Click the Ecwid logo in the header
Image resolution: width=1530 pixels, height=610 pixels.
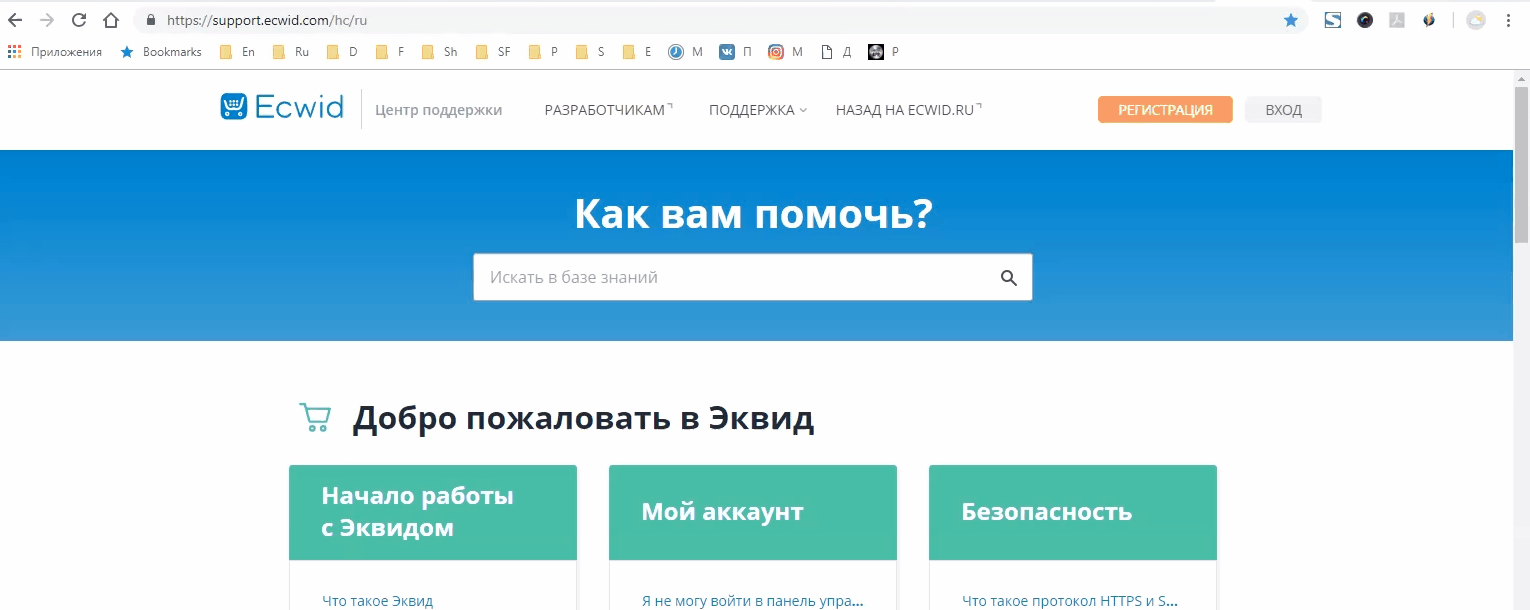pos(281,107)
